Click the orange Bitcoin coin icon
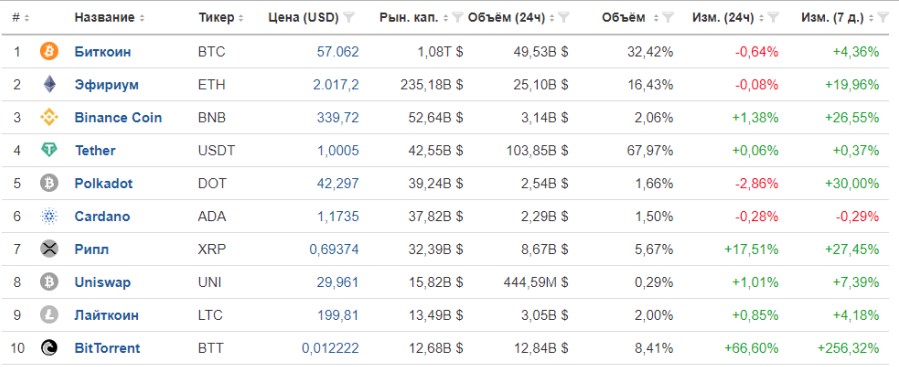The width and height of the screenshot is (899, 367). pyautogui.click(x=49, y=52)
